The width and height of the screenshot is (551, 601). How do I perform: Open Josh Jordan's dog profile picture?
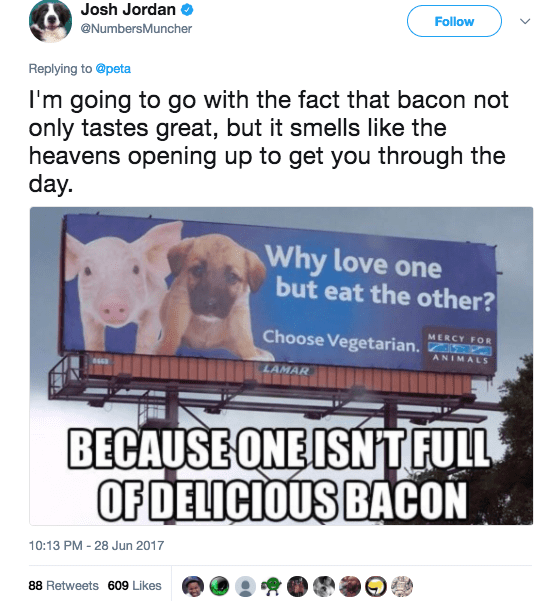click(x=50, y=21)
